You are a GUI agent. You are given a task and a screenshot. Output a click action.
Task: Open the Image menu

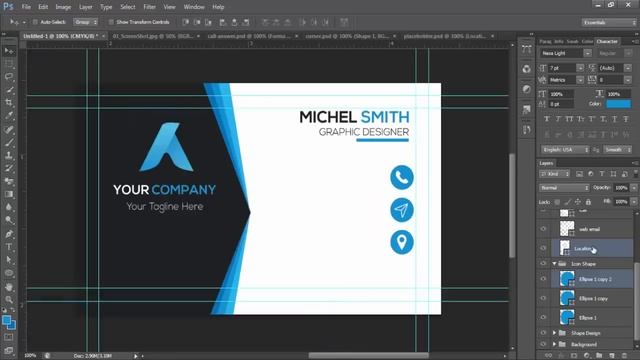click(x=63, y=7)
